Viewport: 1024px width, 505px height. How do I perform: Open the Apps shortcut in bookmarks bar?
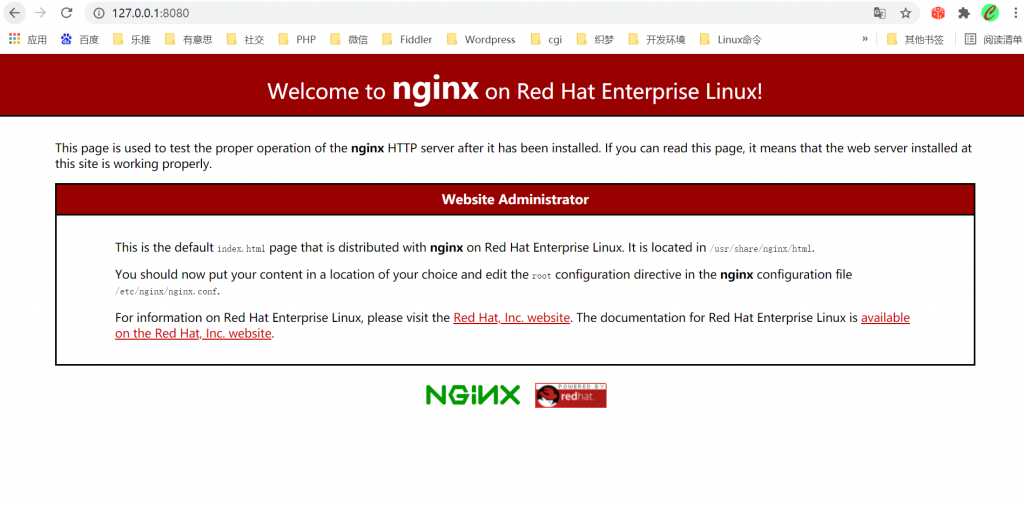coord(27,39)
